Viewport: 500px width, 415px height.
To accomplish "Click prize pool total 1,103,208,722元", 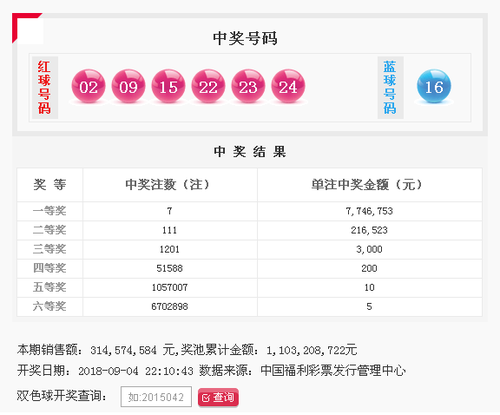I will pyautogui.click(x=312, y=350).
